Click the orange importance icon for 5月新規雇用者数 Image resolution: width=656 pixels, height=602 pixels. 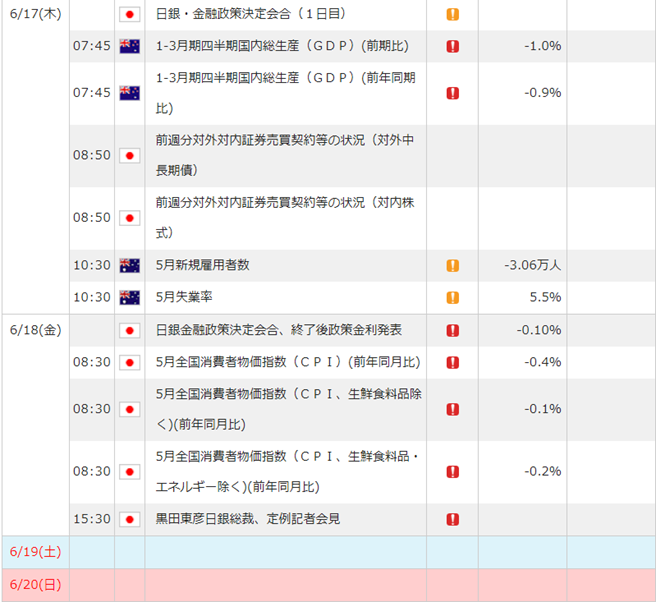pos(453,266)
